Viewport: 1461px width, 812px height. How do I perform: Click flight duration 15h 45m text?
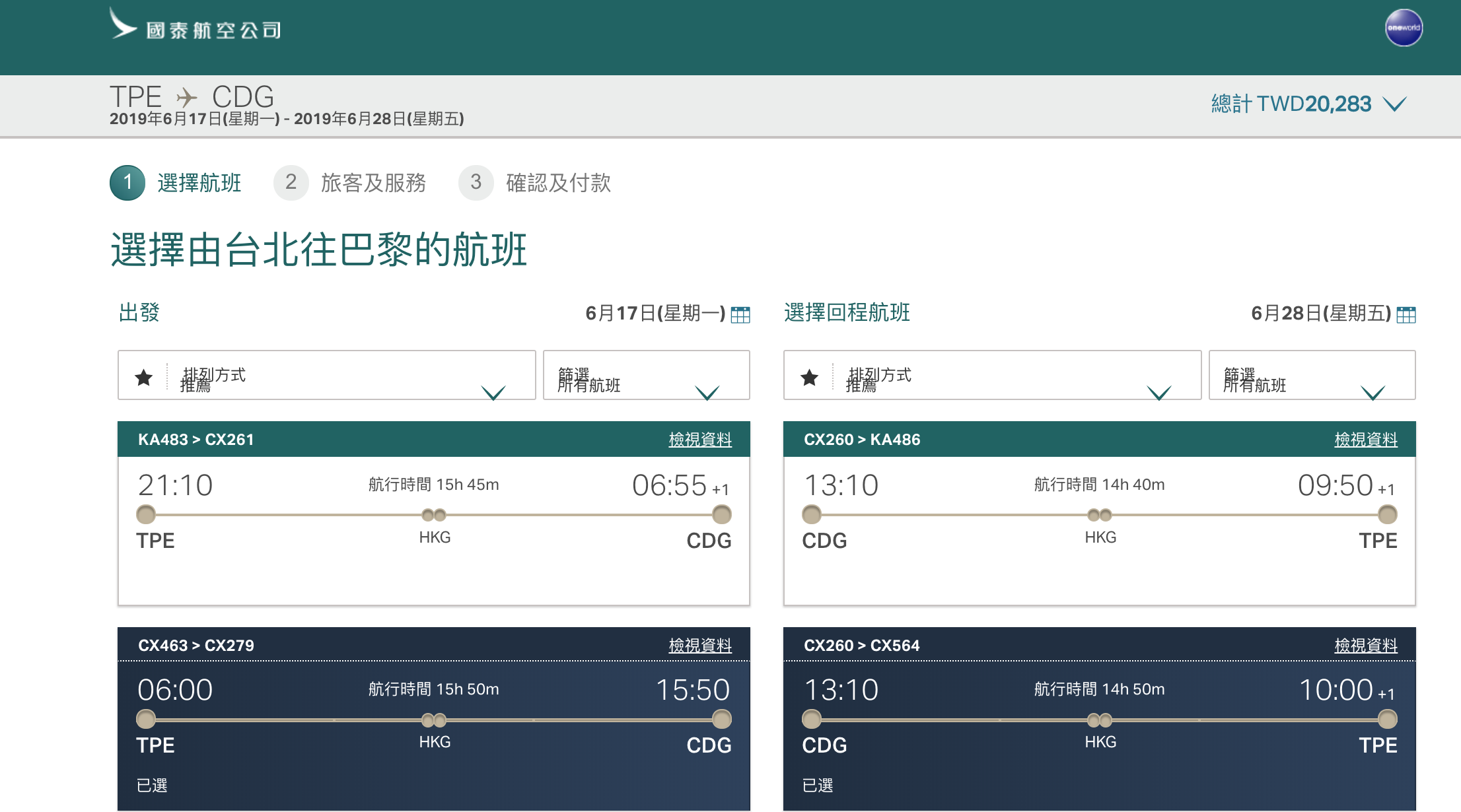click(x=434, y=485)
